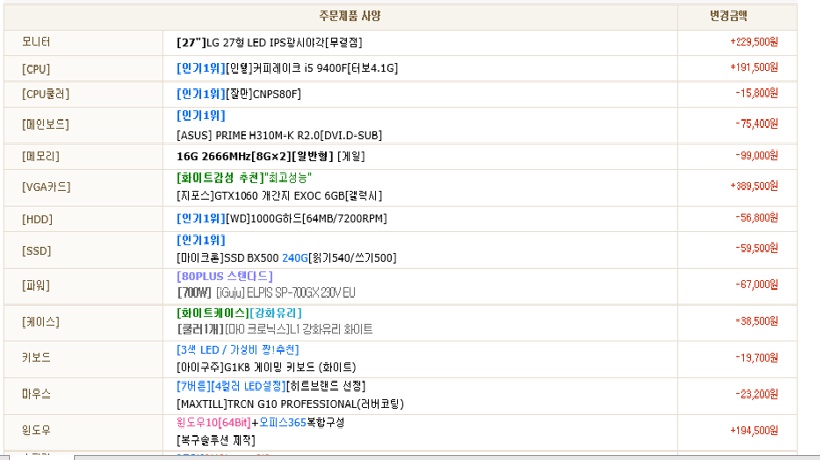Select the [케이스] row label

tap(41, 322)
